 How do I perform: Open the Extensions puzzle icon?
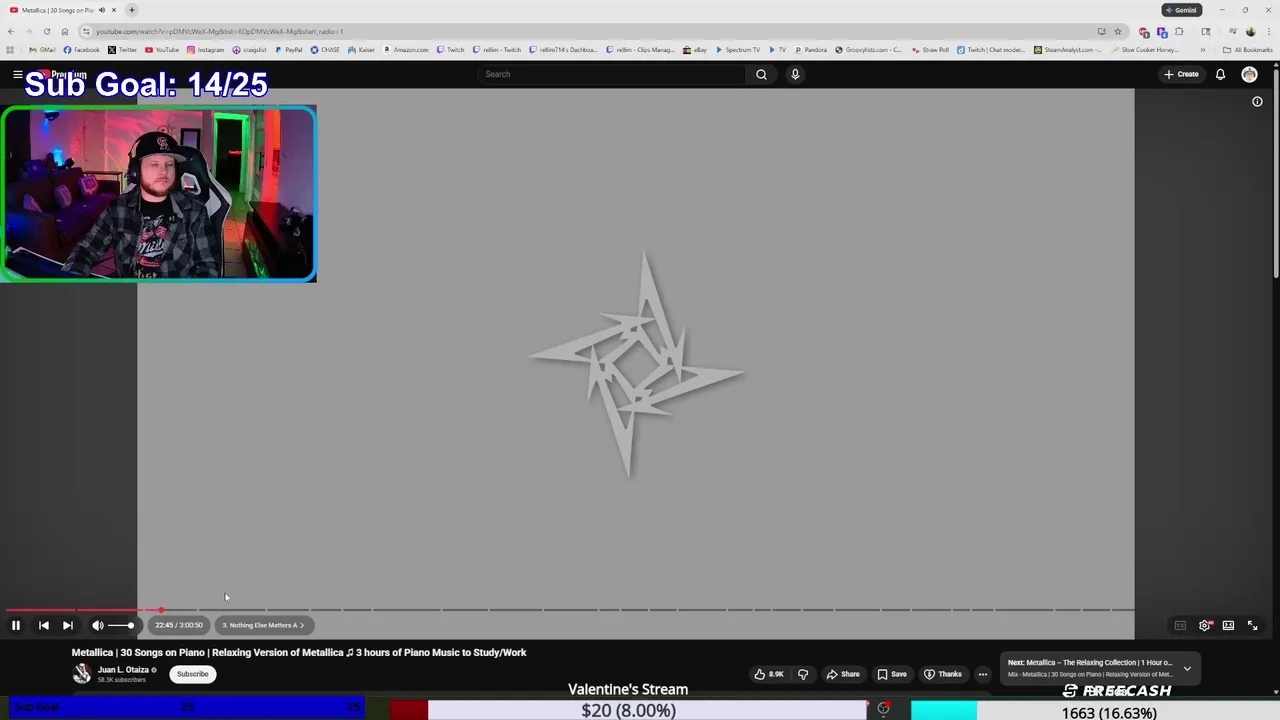point(1179,31)
